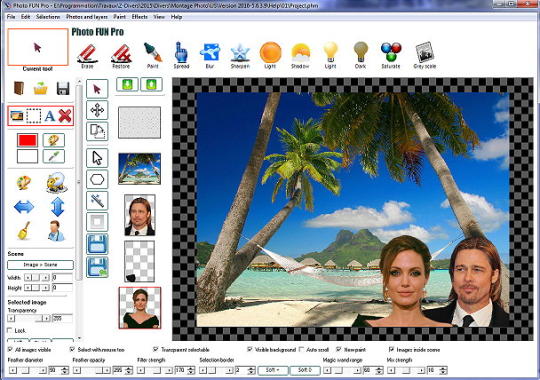Select the man portrait layer thumbnail
Screen dimensions: 540x380
pos(140,215)
